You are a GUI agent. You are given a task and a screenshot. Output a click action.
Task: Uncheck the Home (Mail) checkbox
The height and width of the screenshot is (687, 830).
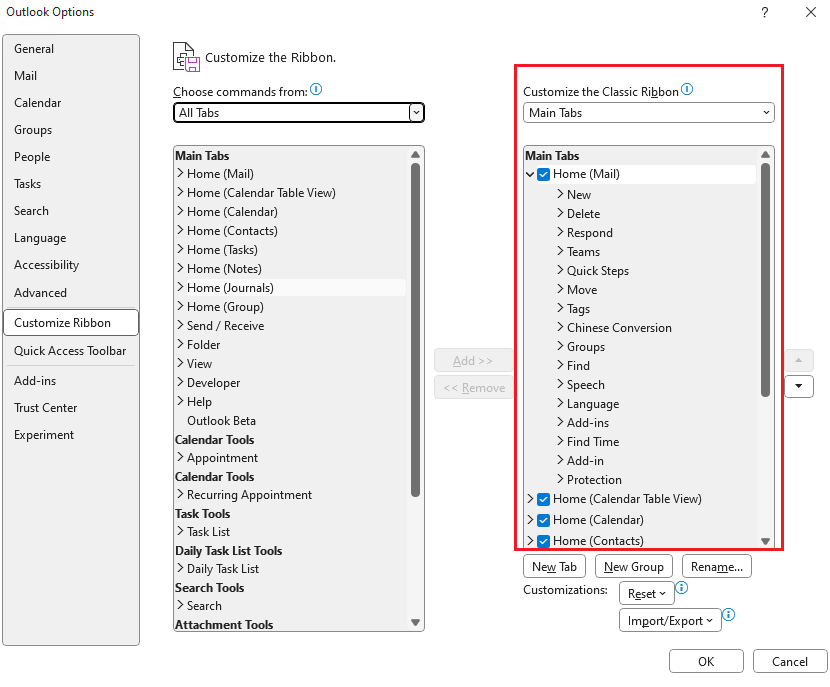click(x=543, y=175)
